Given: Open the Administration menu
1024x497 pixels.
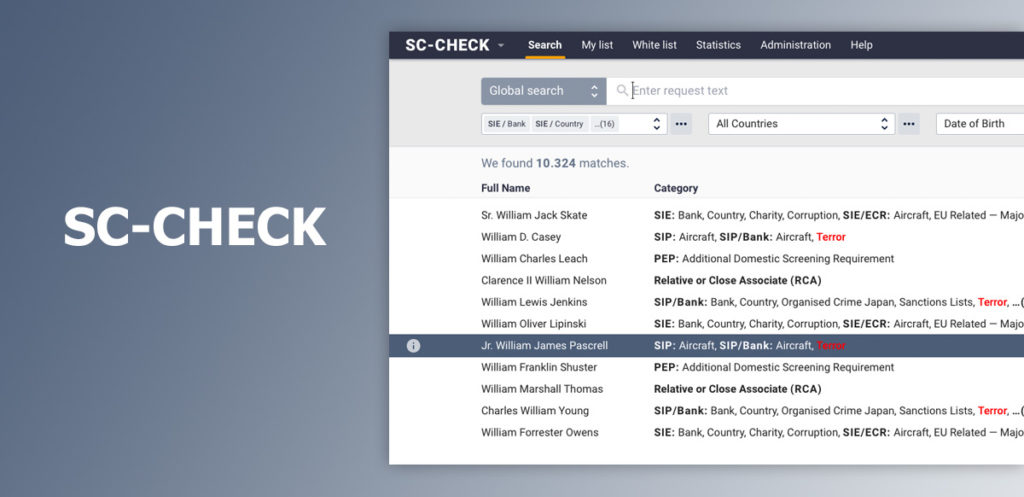Looking at the screenshot, I should [795, 45].
